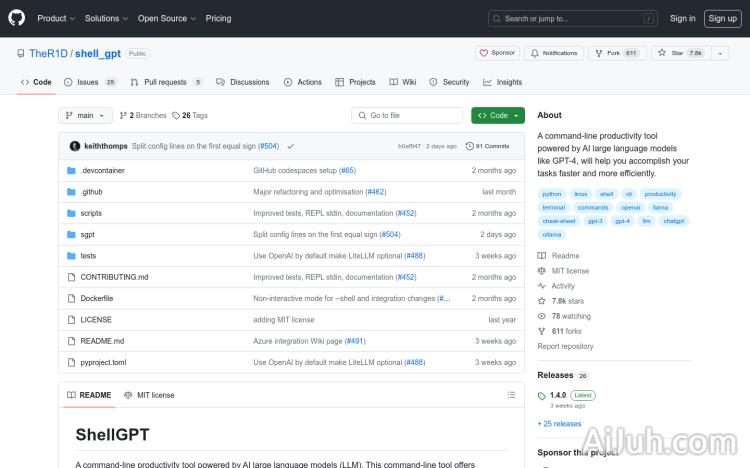Viewport: 750px width, 468px height.
Task: Click the commit history clock icon
Action: tap(470, 146)
